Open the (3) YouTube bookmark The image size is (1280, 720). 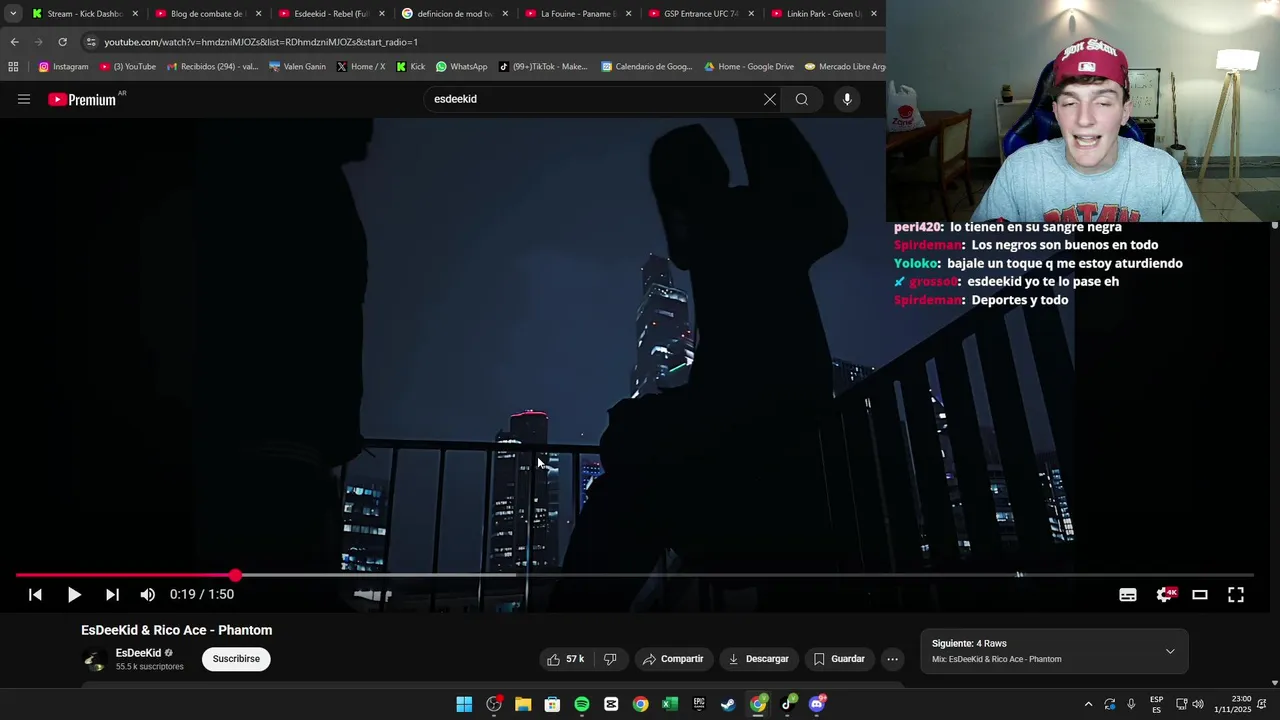coord(127,67)
